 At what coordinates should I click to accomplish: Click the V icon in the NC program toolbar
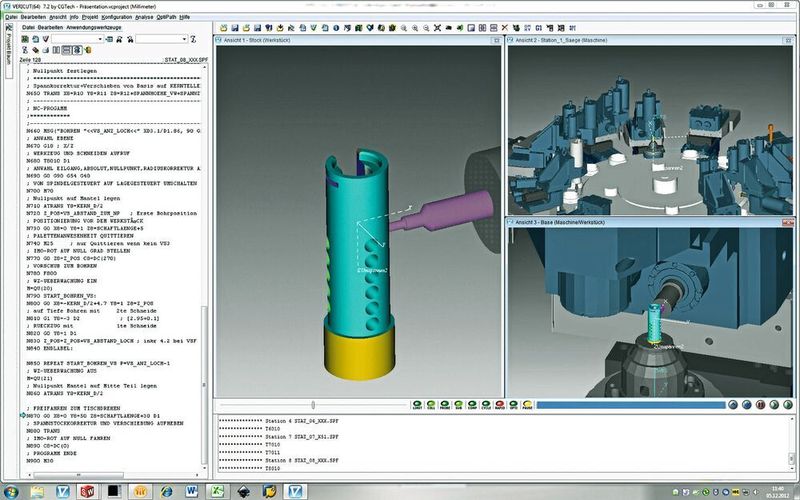pyautogui.click(x=45, y=39)
